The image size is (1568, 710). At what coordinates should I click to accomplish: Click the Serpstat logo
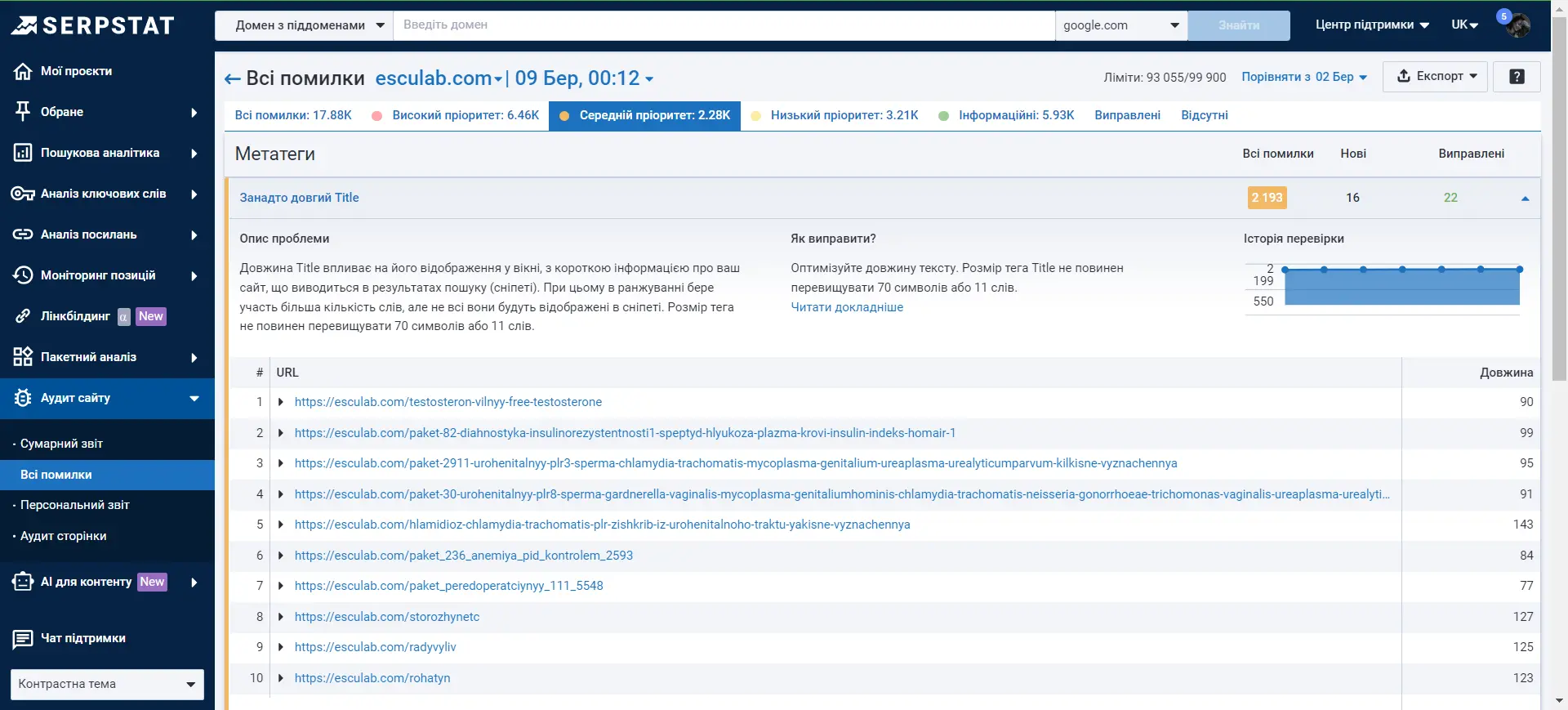point(92,25)
